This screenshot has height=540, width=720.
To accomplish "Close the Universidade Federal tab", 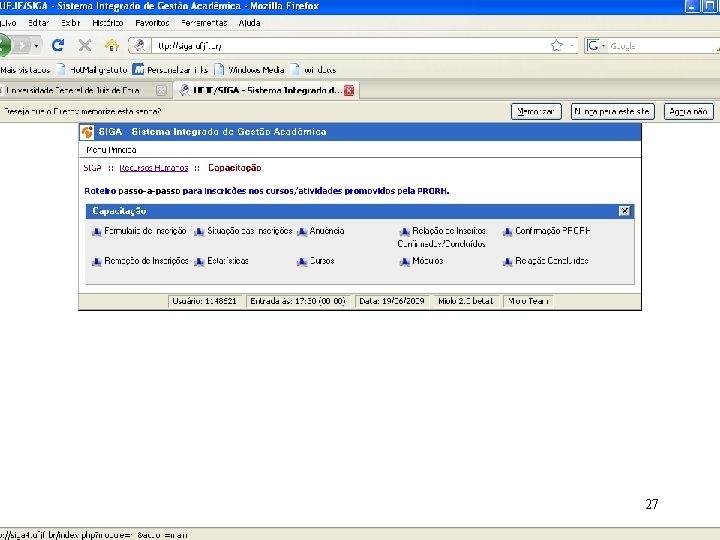I will [x=161, y=90].
